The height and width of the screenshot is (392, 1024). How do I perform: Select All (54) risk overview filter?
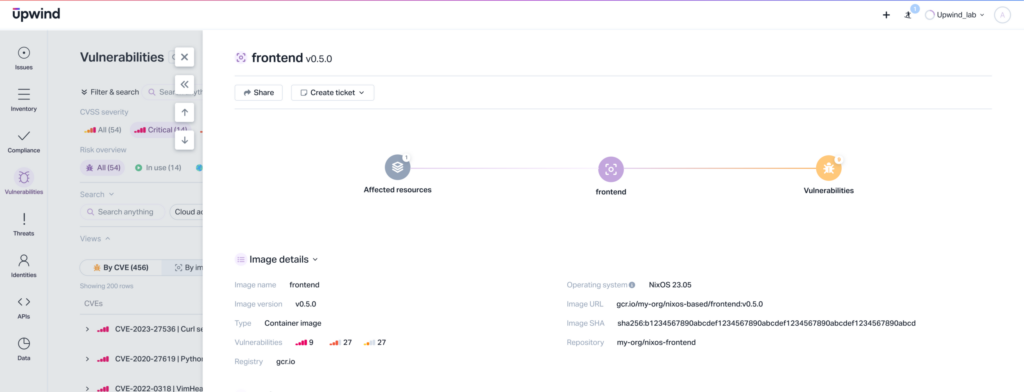tap(103, 168)
